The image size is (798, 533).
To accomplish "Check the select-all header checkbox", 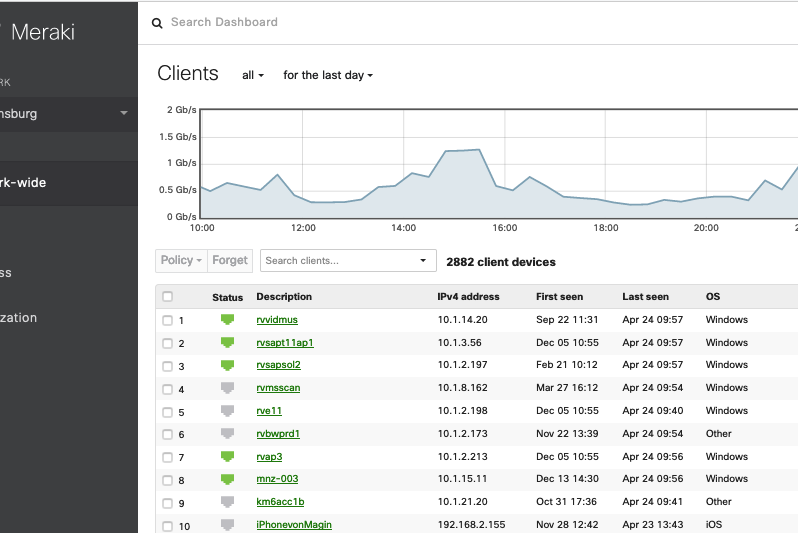I will pos(168,297).
